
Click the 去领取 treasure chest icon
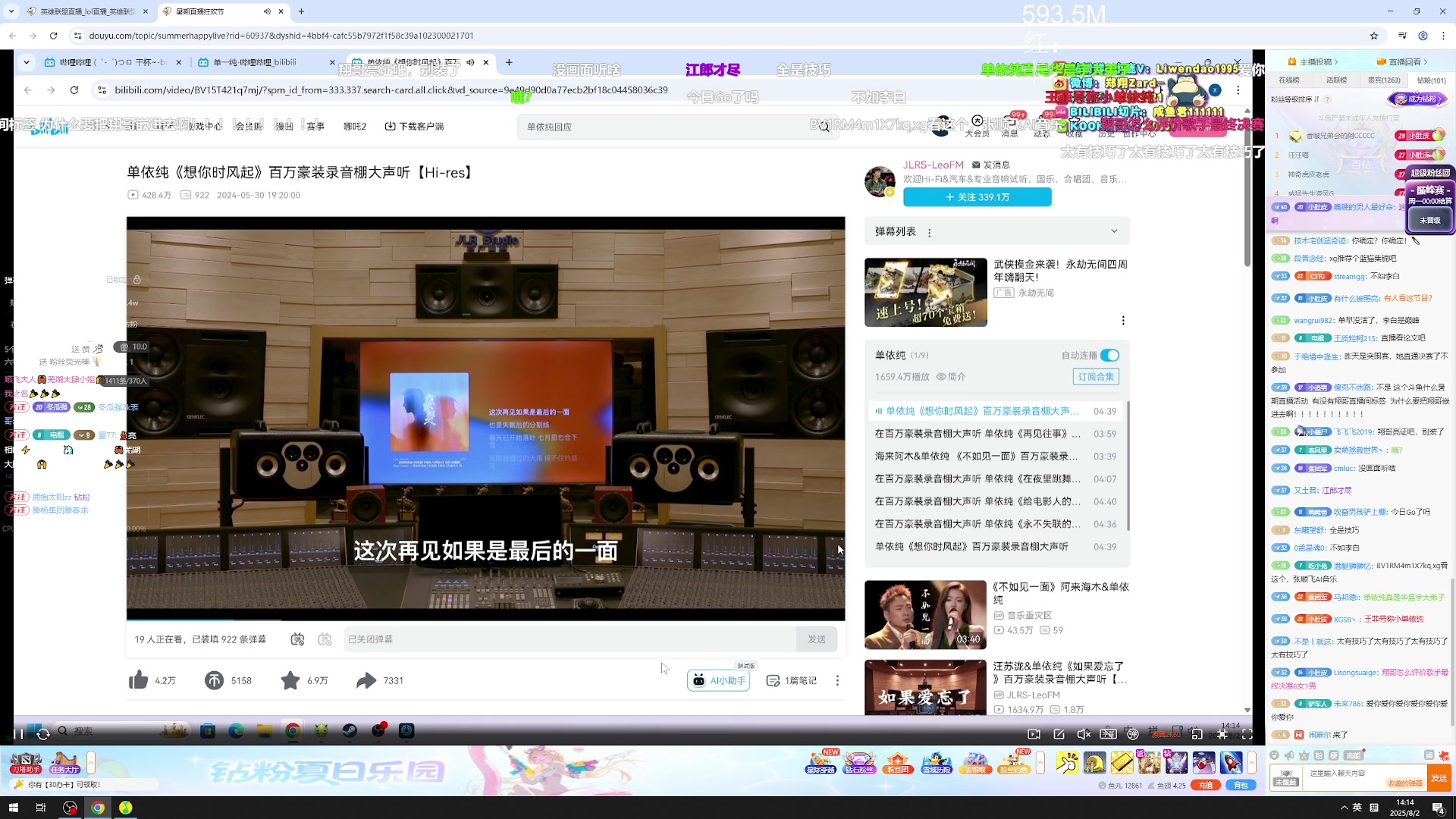pyautogui.click(x=975, y=762)
